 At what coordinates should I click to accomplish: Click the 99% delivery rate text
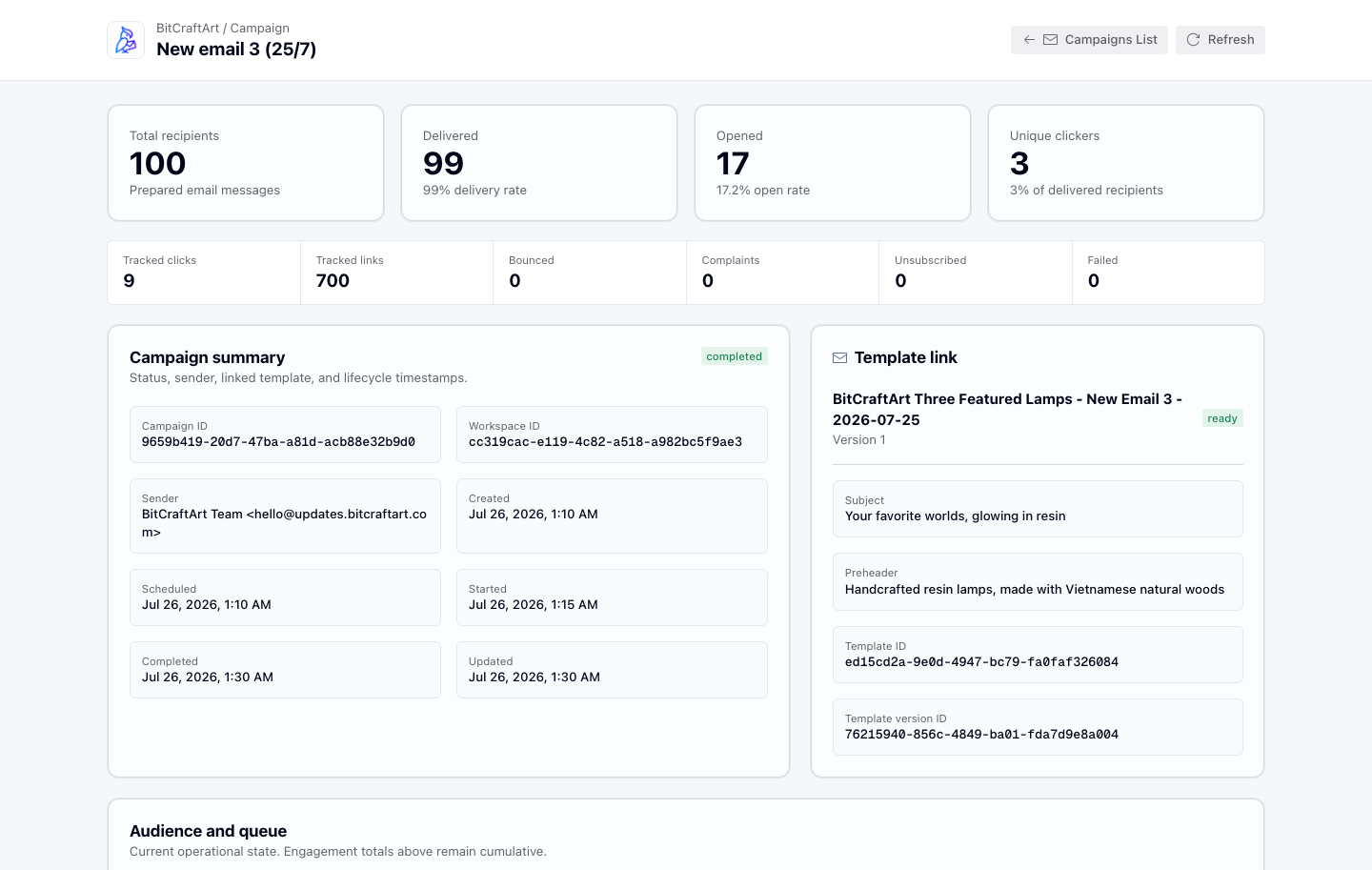pos(474,191)
